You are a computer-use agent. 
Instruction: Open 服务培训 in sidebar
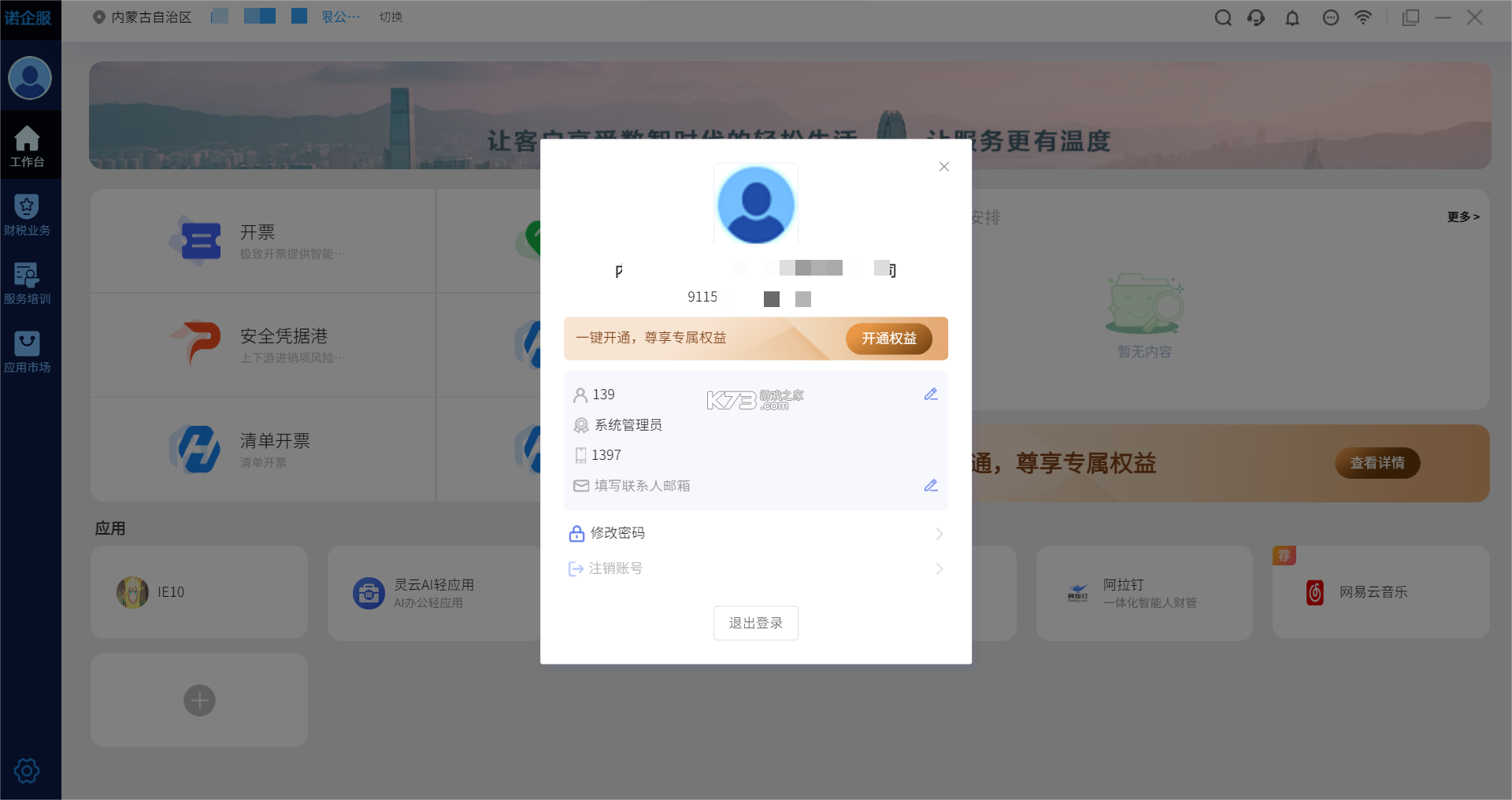28,283
